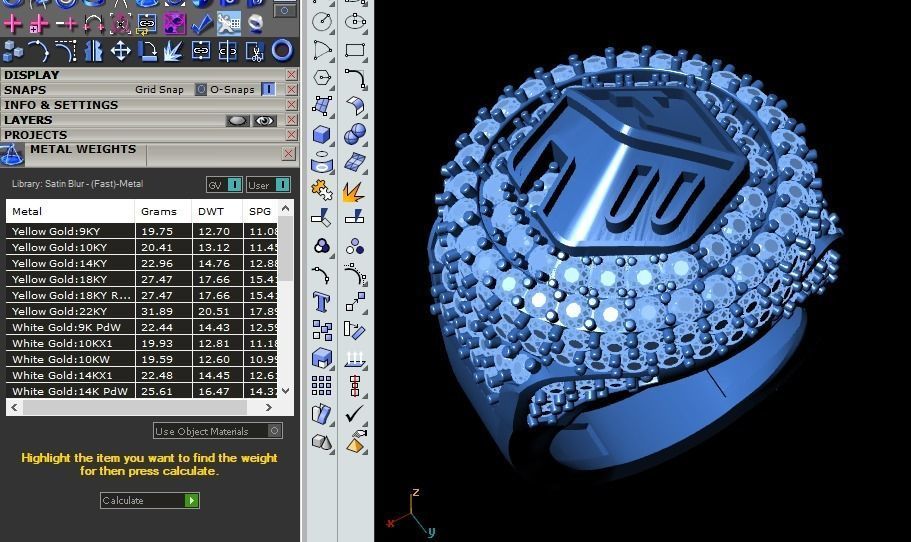Screen dimensions: 911x542
Task: Click the black checkmark icon in vertical toolbar
Action: click(x=354, y=414)
